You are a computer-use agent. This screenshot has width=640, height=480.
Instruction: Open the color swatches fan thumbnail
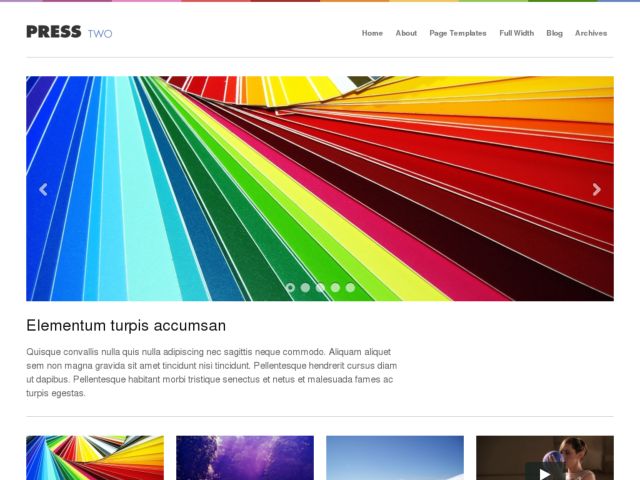[x=95, y=458]
